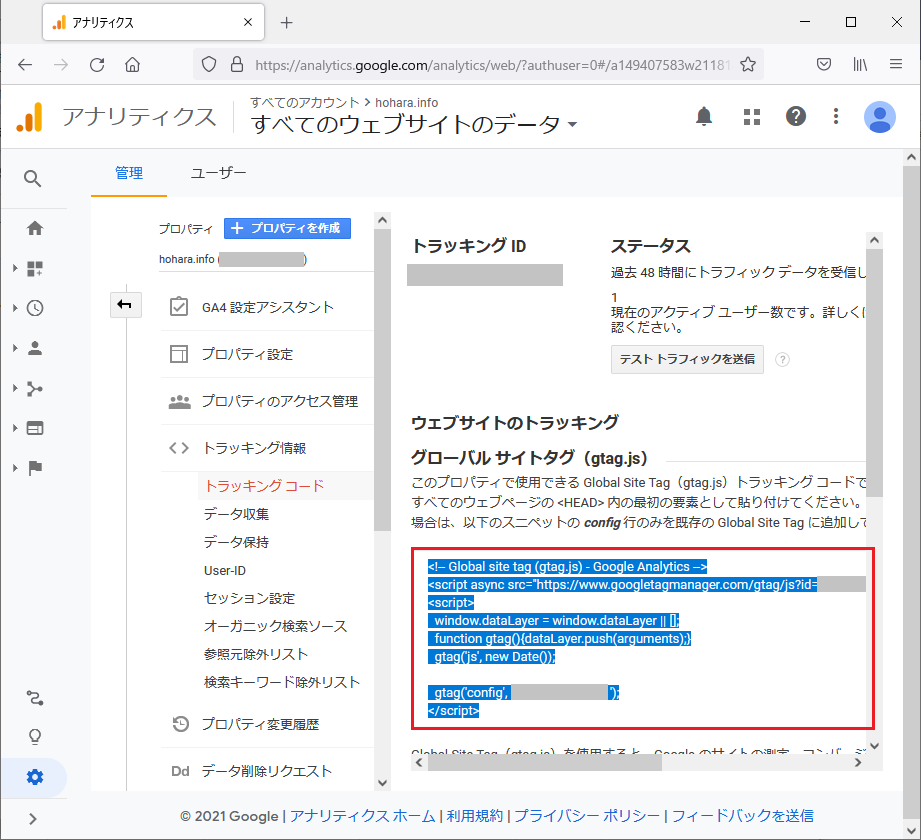Go to Home icon in sidebar

pyautogui.click(x=35, y=228)
